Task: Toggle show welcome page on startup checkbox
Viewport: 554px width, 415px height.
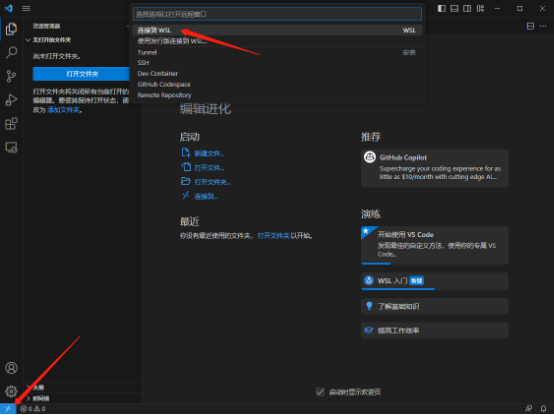Action: pyautogui.click(x=320, y=392)
